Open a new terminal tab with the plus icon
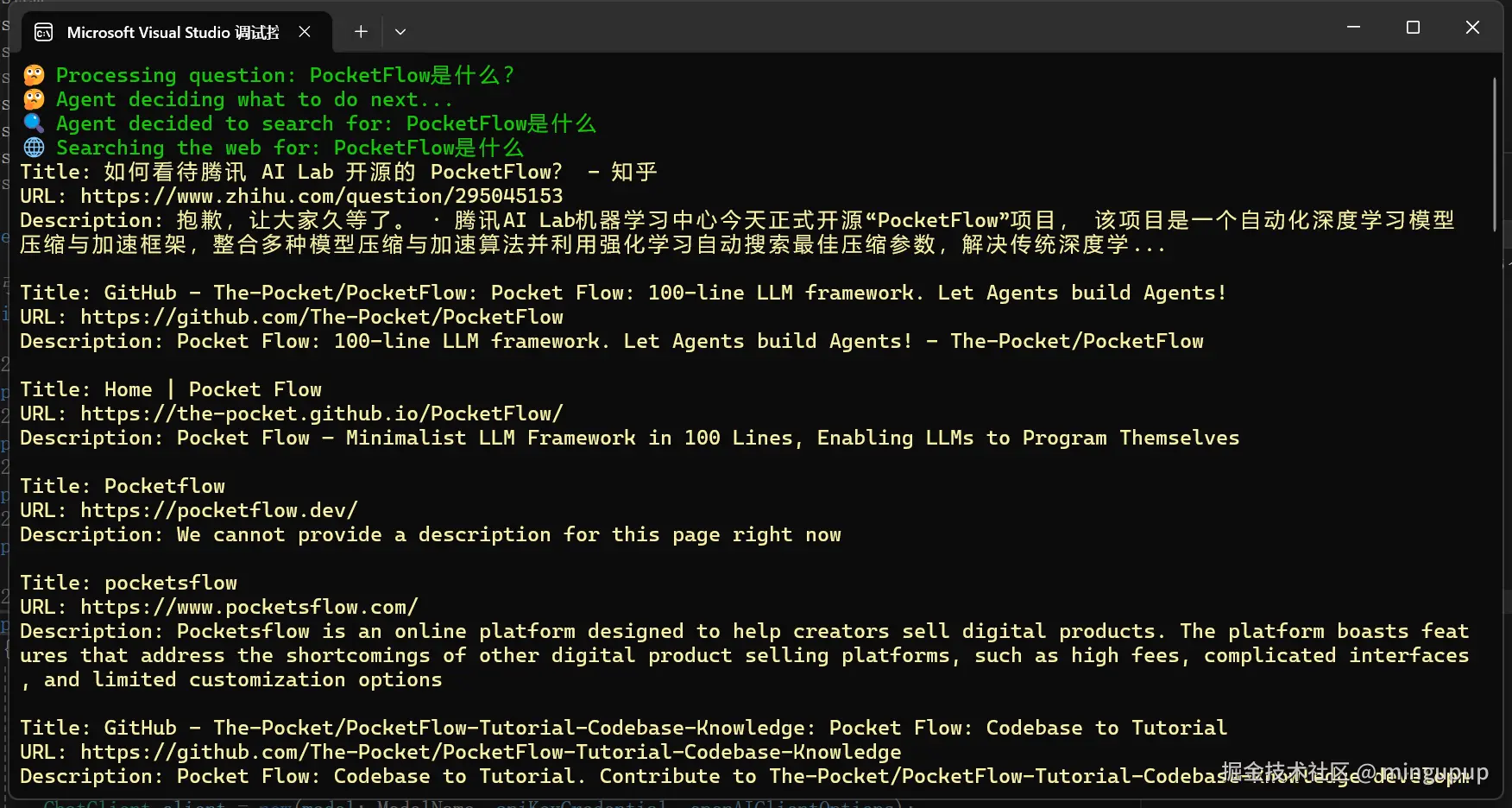This screenshot has height=808, width=1512. [x=361, y=31]
